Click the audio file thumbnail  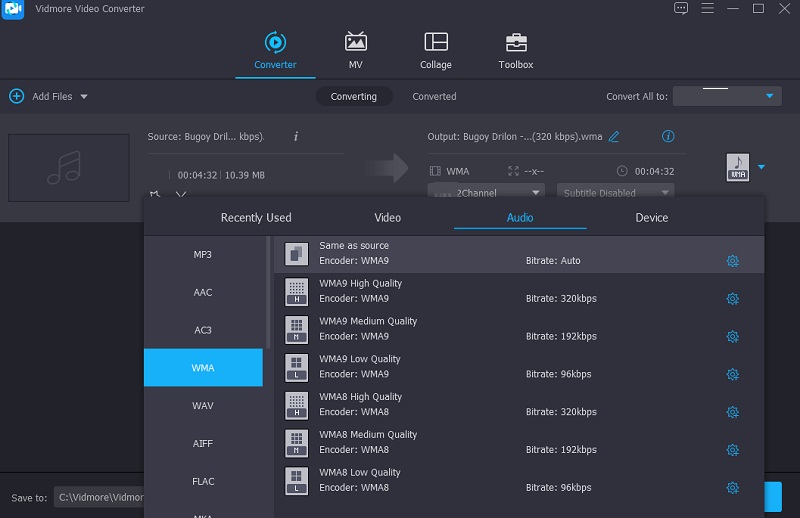pos(69,168)
